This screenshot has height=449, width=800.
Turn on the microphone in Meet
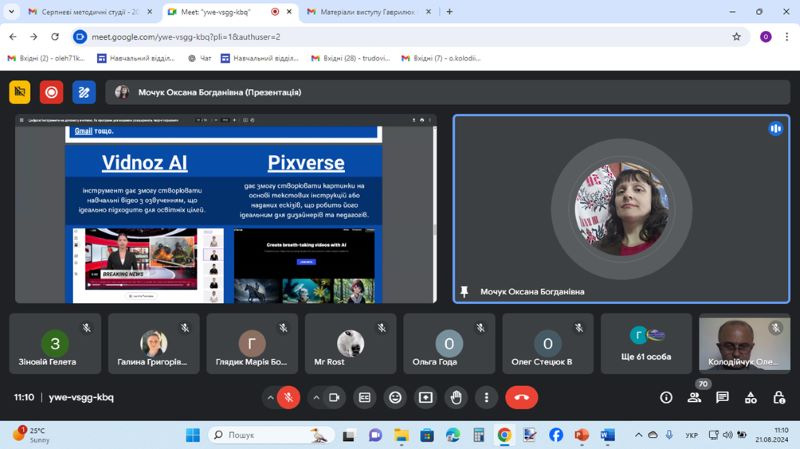(x=289, y=397)
